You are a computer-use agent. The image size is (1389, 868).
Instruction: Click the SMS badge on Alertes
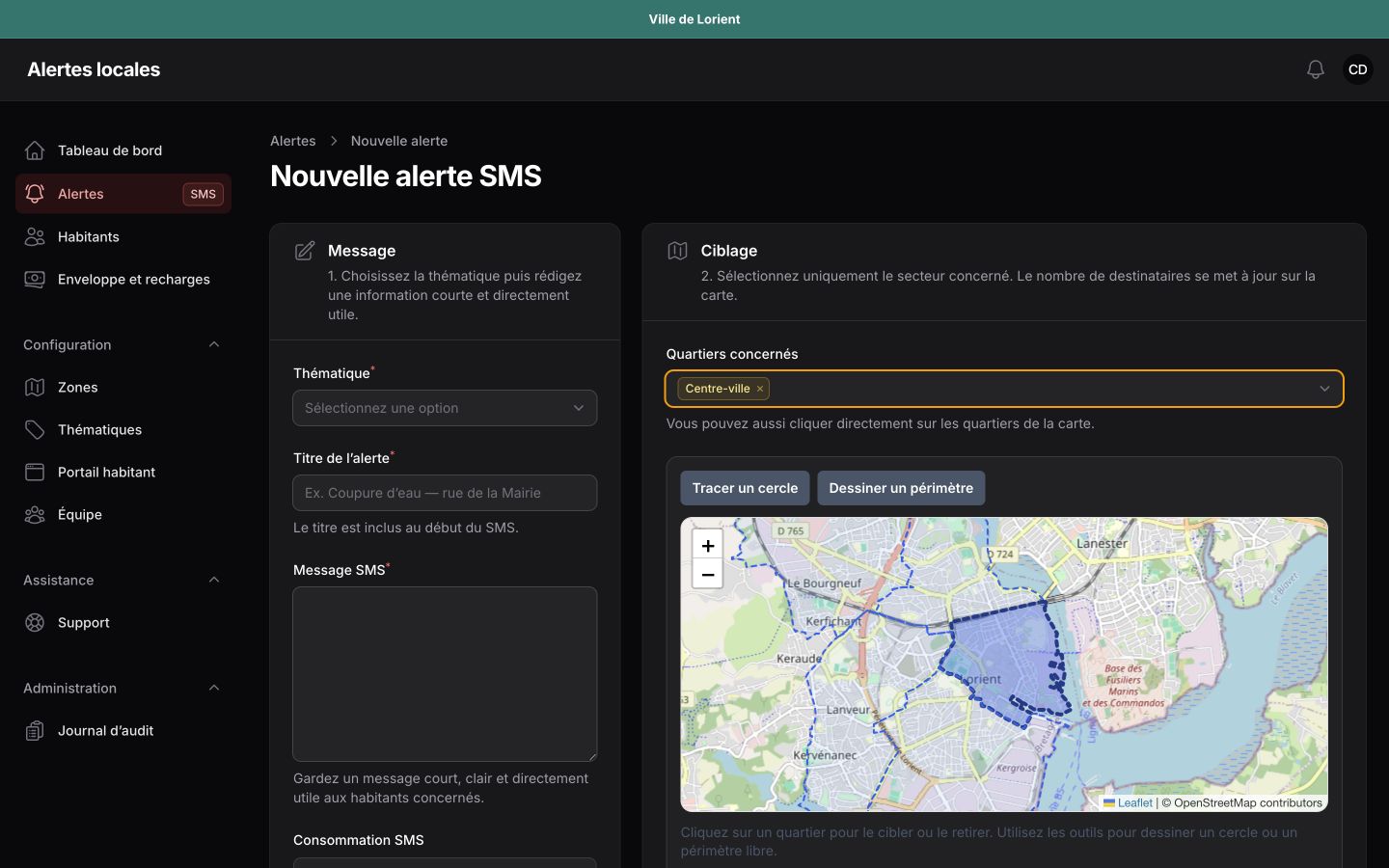[203, 194]
